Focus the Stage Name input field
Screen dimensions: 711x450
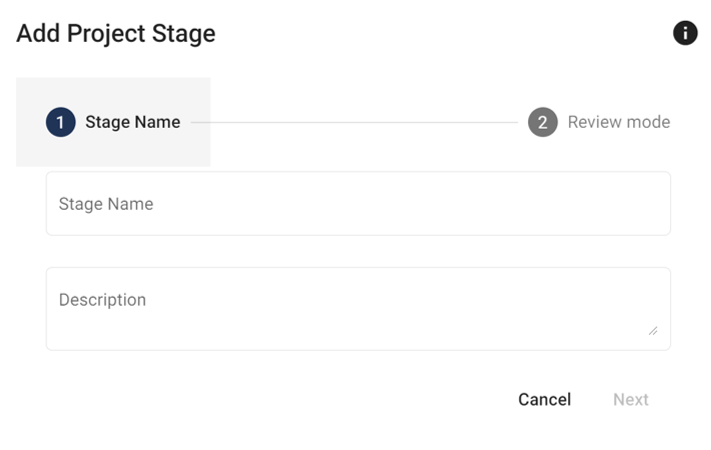(358, 204)
